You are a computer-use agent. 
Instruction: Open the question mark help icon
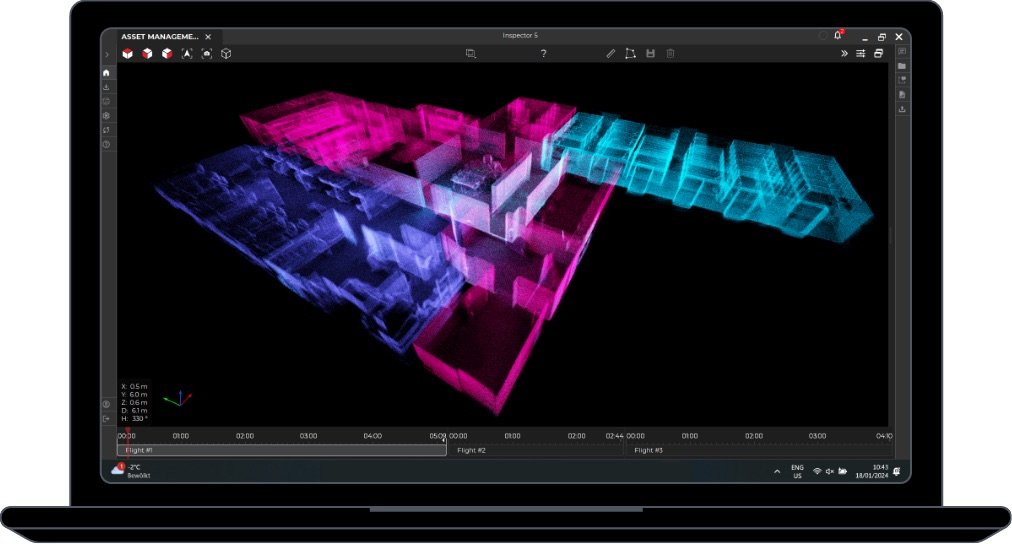point(543,53)
